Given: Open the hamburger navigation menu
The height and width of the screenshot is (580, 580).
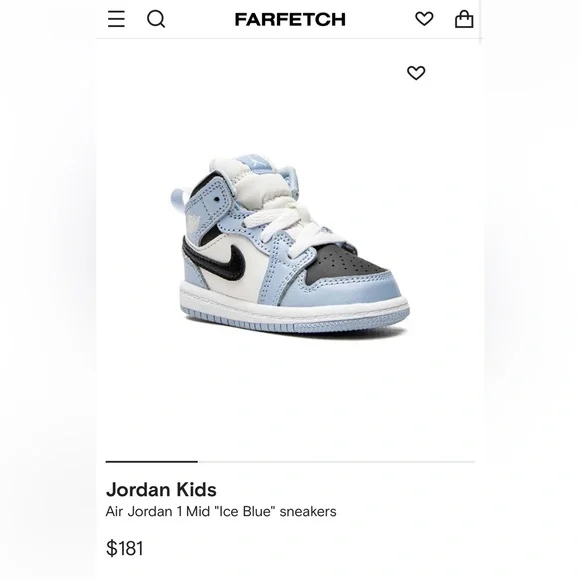Looking at the screenshot, I should point(116,19).
